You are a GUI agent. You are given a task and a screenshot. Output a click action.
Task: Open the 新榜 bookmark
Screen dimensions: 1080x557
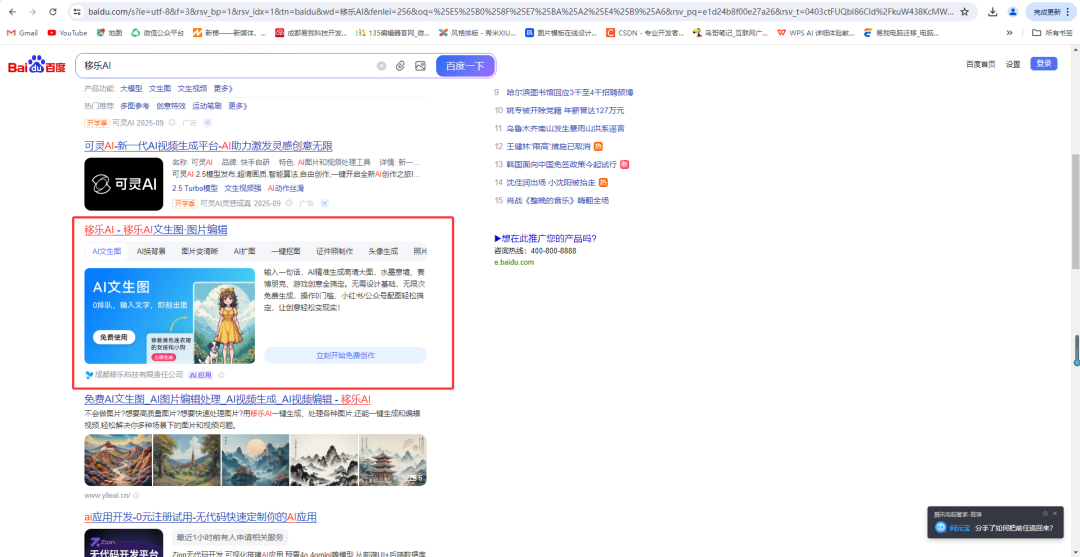(x=229, y=32)
